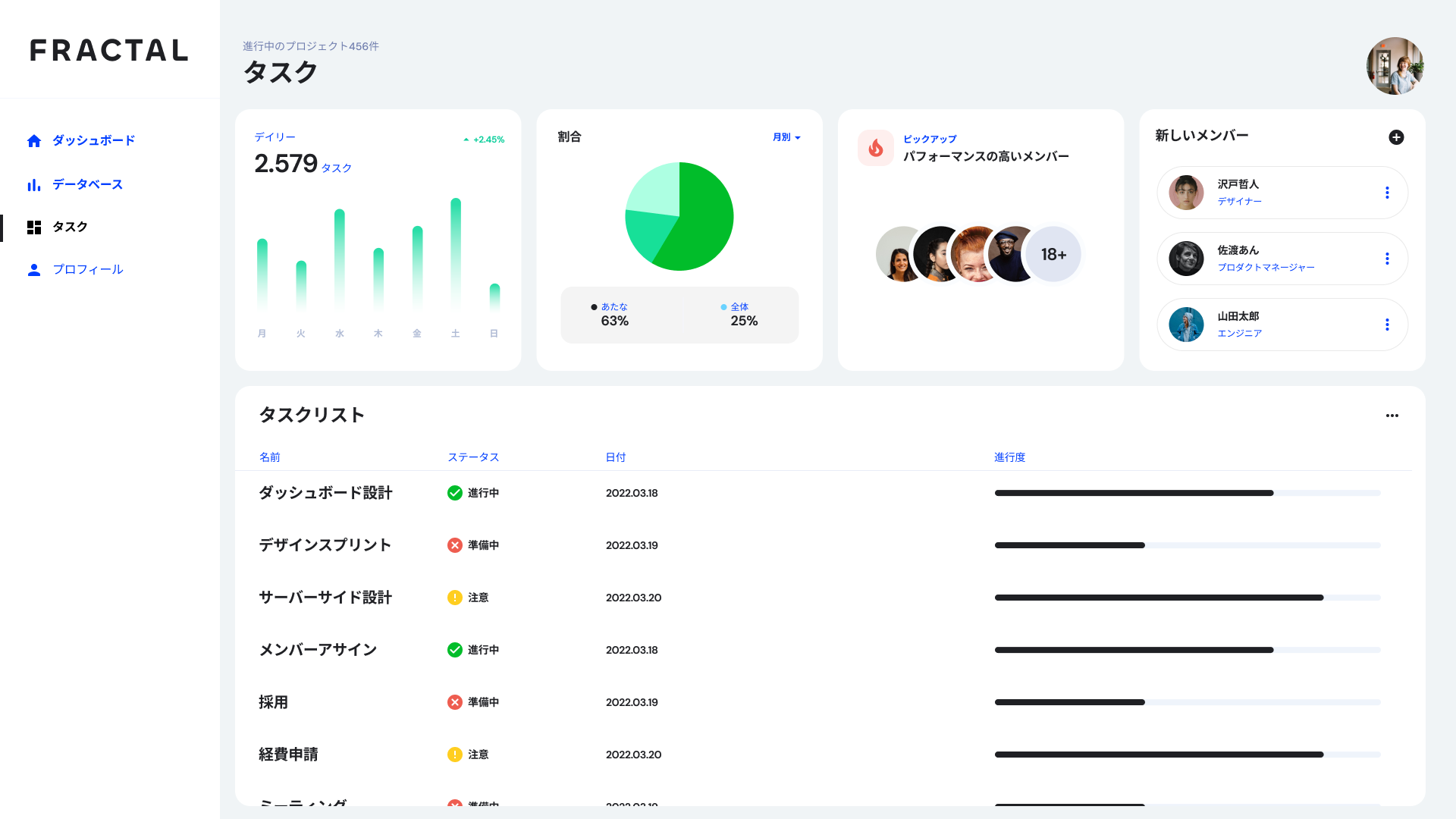Click green check status of ダッシュボード設計
Viewport: 1456px width, 819px height.
pos(455,493)
